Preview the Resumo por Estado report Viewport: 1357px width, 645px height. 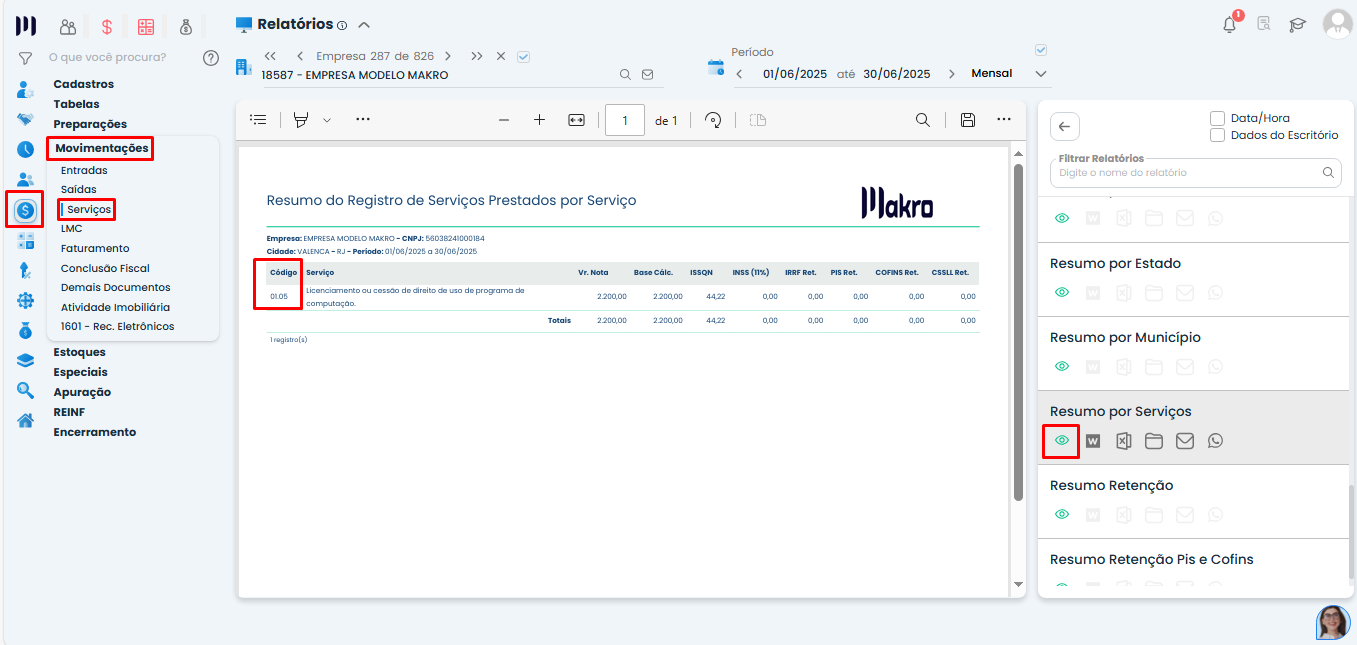[1062, 292]
